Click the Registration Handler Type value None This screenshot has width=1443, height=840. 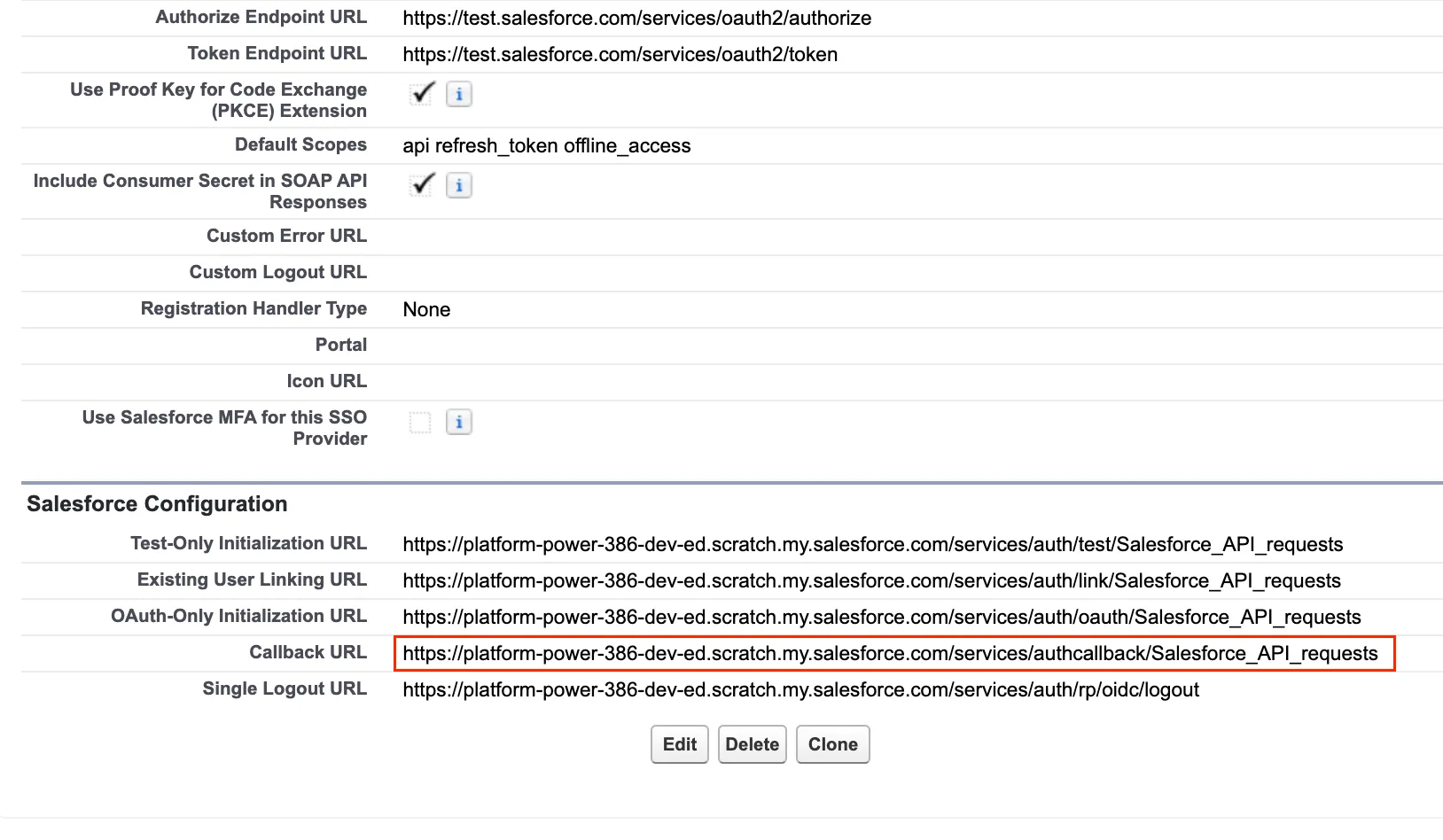click(x=426, y=310)
